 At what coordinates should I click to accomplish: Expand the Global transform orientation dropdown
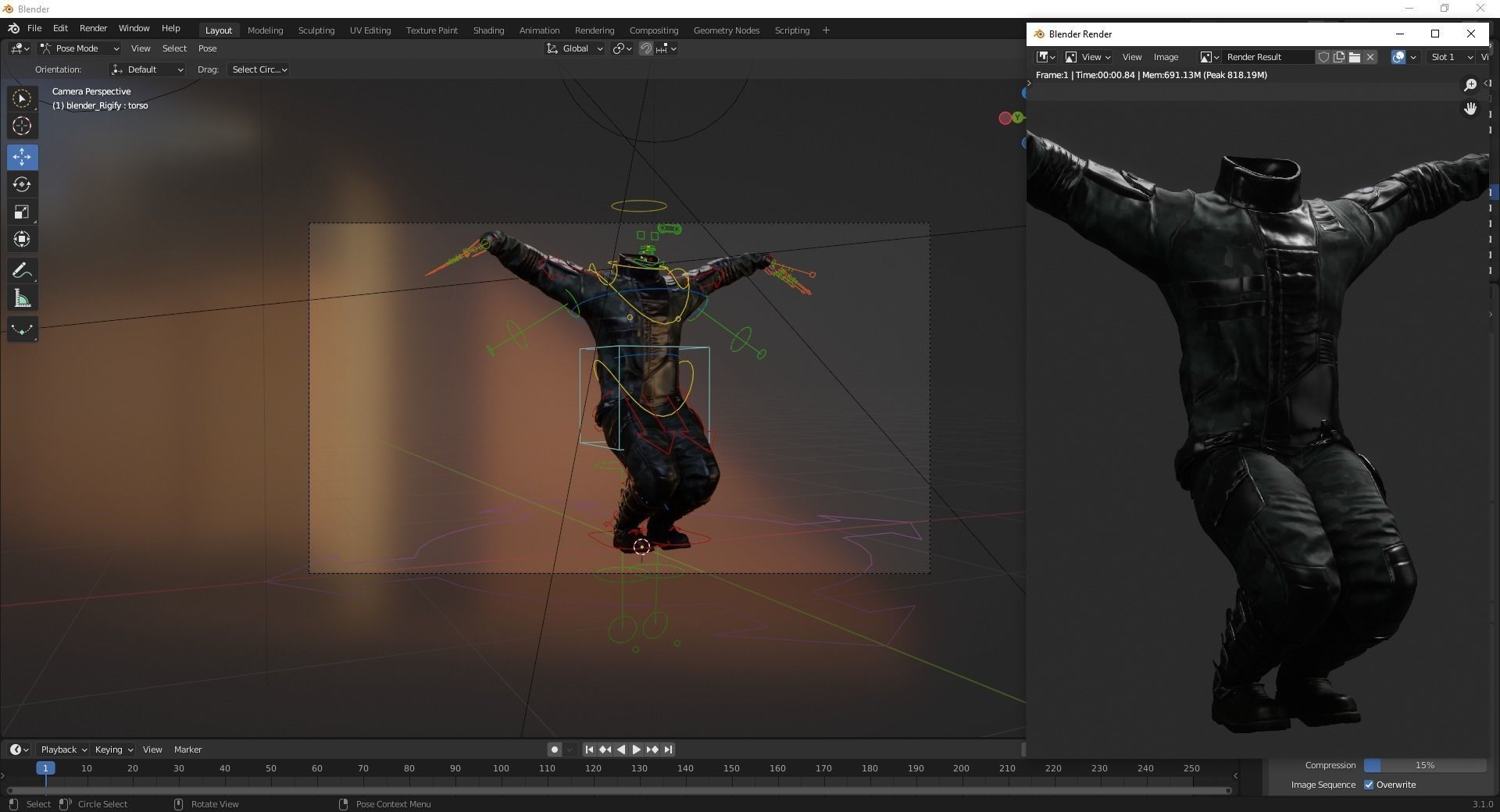[575, 48]
